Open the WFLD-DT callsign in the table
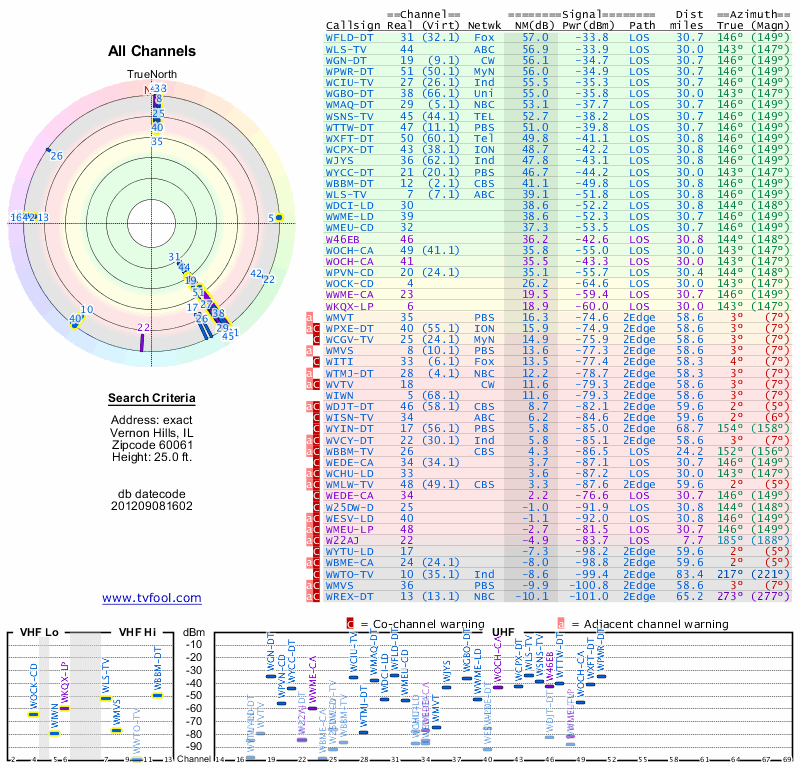 [x=350, y=36]
